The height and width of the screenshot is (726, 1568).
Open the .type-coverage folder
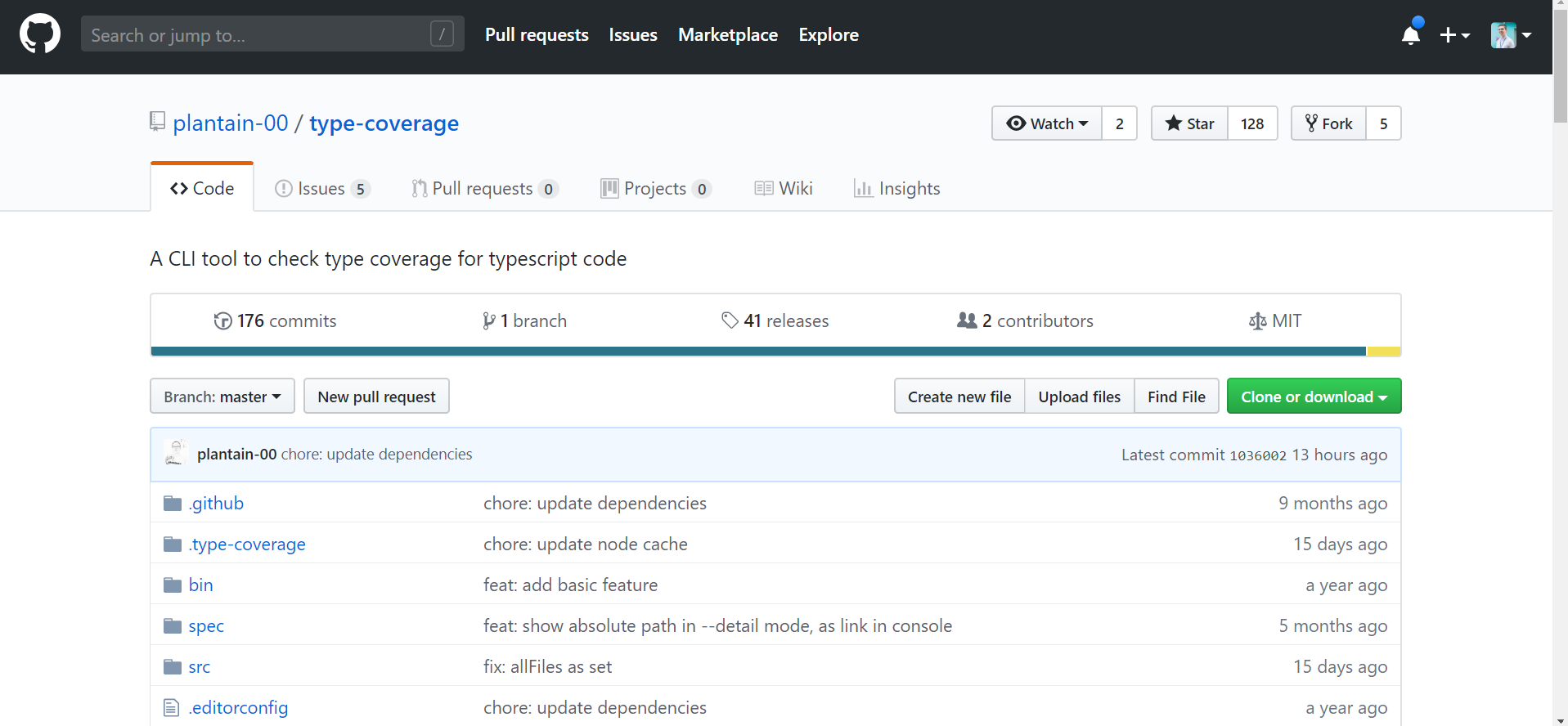[247, 544]
